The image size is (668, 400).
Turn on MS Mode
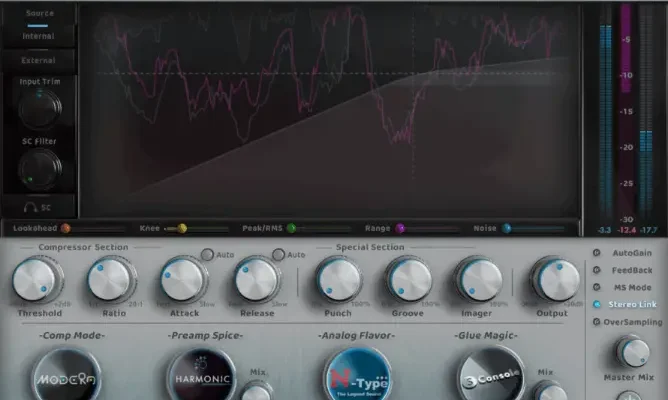tap(599, 287)
